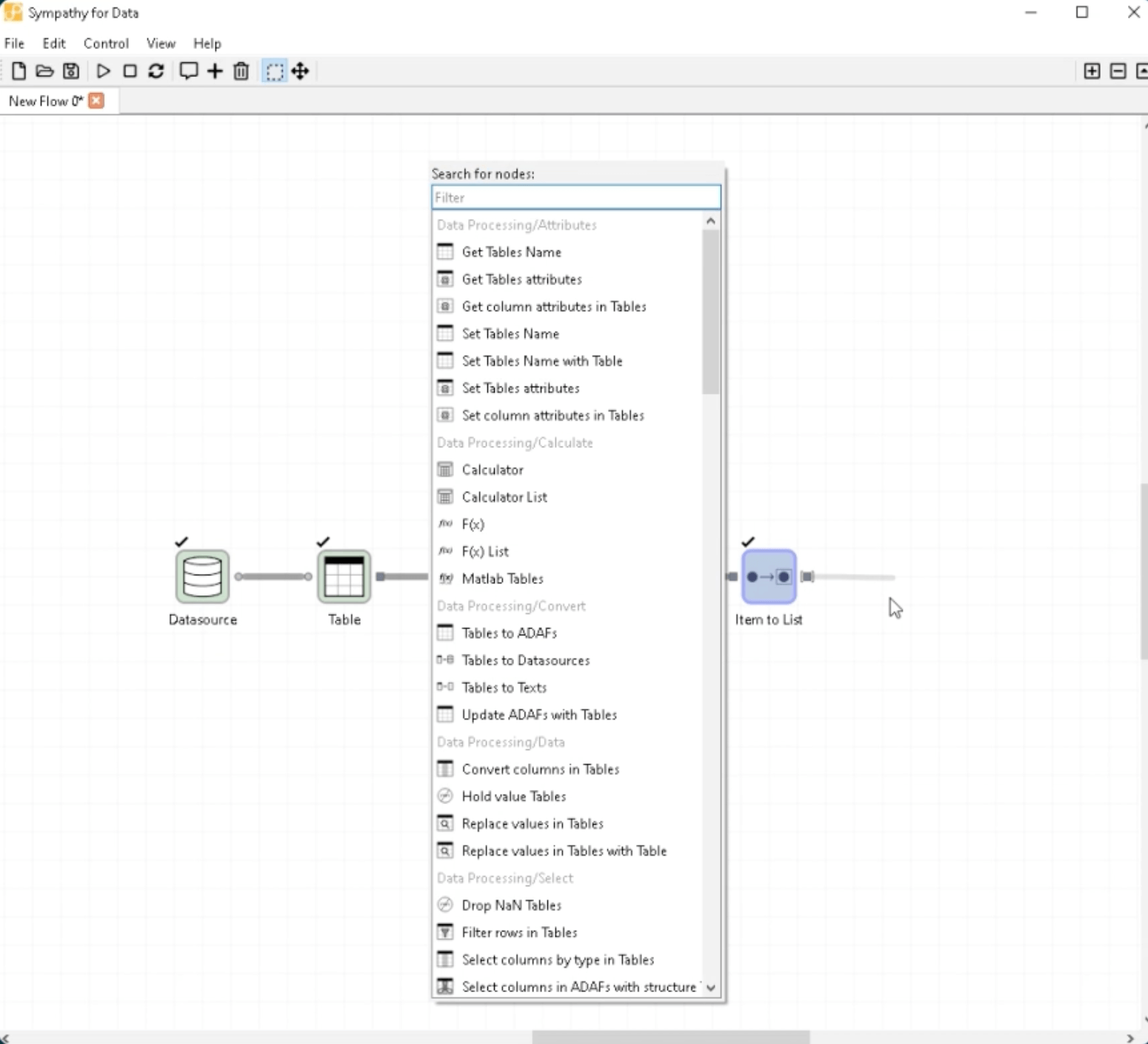The height and width of the screenshot is (1044, 1148).
Task: Add a node with the plus icon
Action: (215, 71)
